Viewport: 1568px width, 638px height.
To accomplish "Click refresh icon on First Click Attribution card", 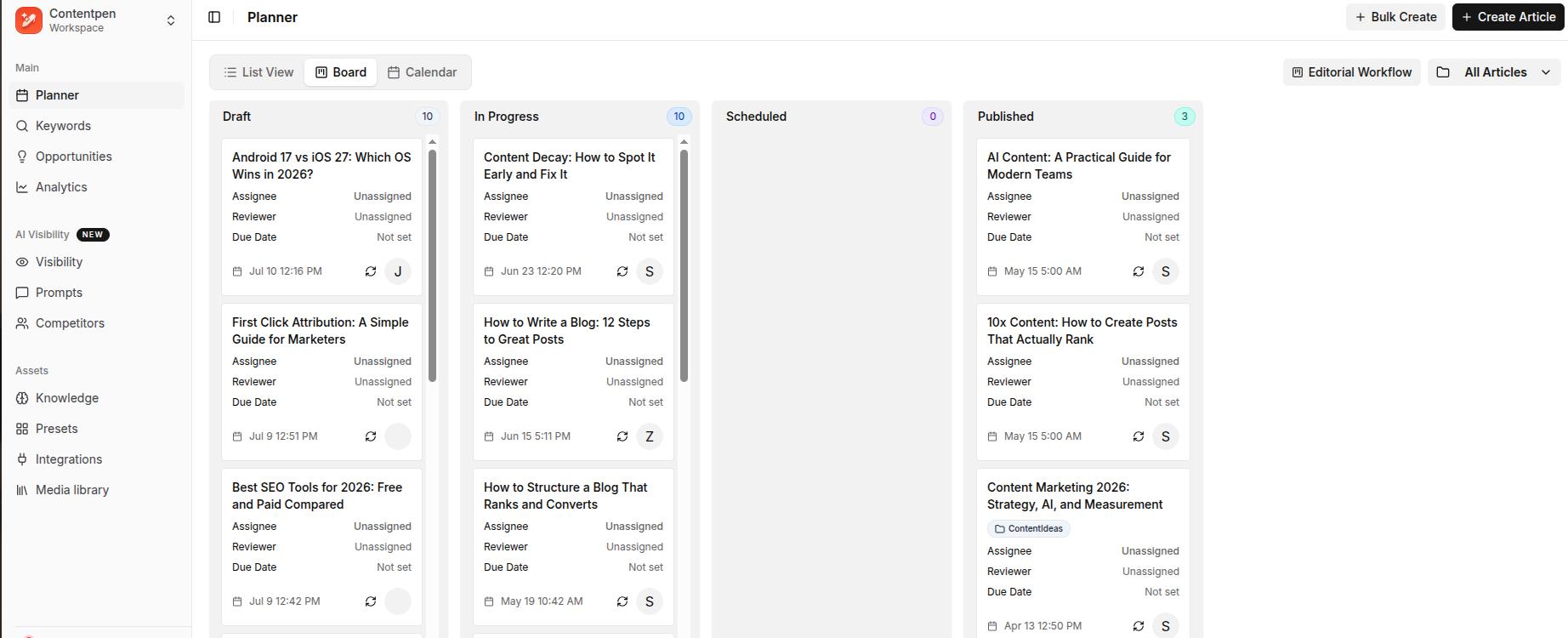I will click(x=371, y=436).
